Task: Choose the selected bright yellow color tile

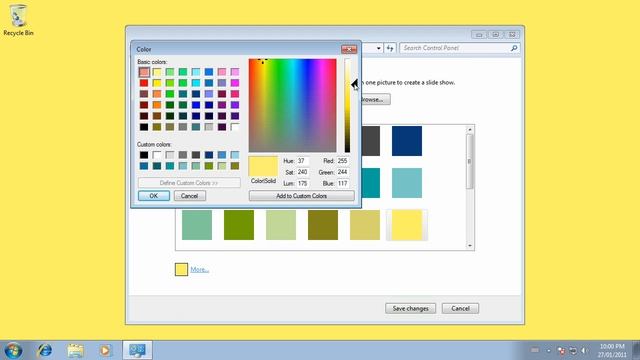Action: (x=407, y=225)
